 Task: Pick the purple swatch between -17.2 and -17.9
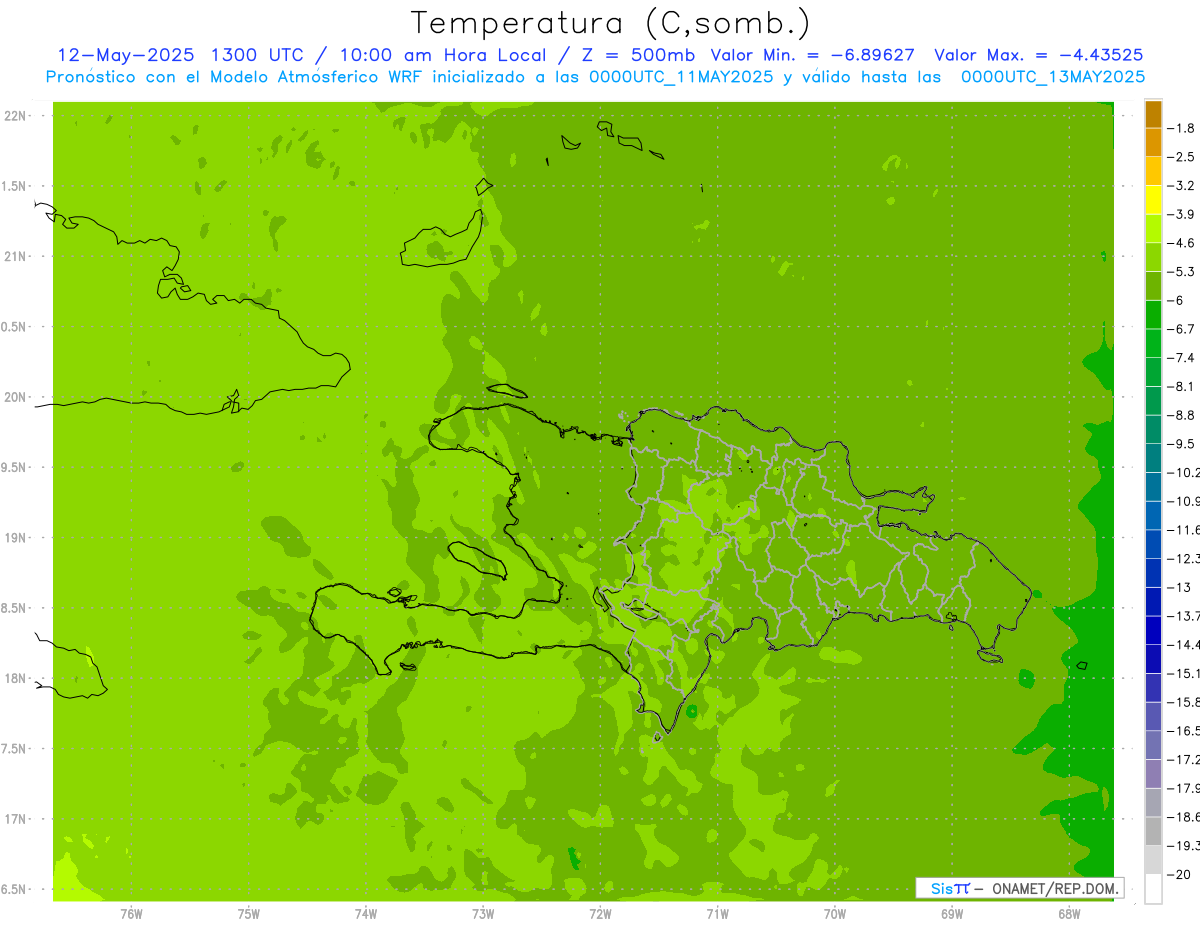(x=1153, y=774)
